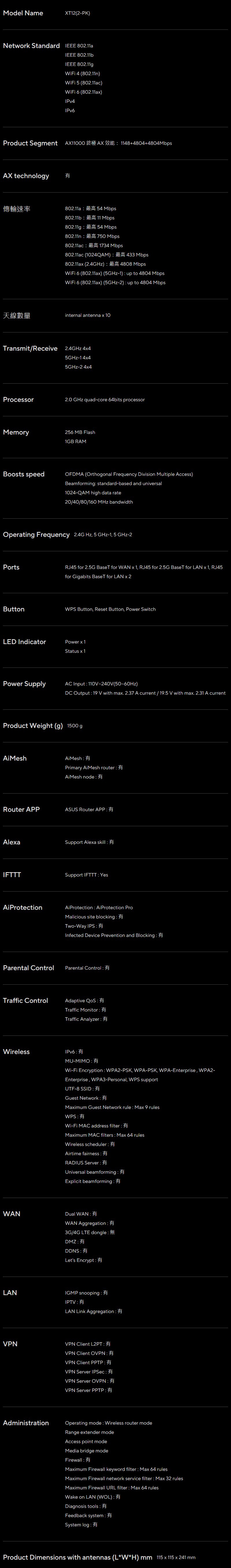Select the XT12(2-PK) model value
The width and height of the screenshot is (231, 1568).
(77, 13)
